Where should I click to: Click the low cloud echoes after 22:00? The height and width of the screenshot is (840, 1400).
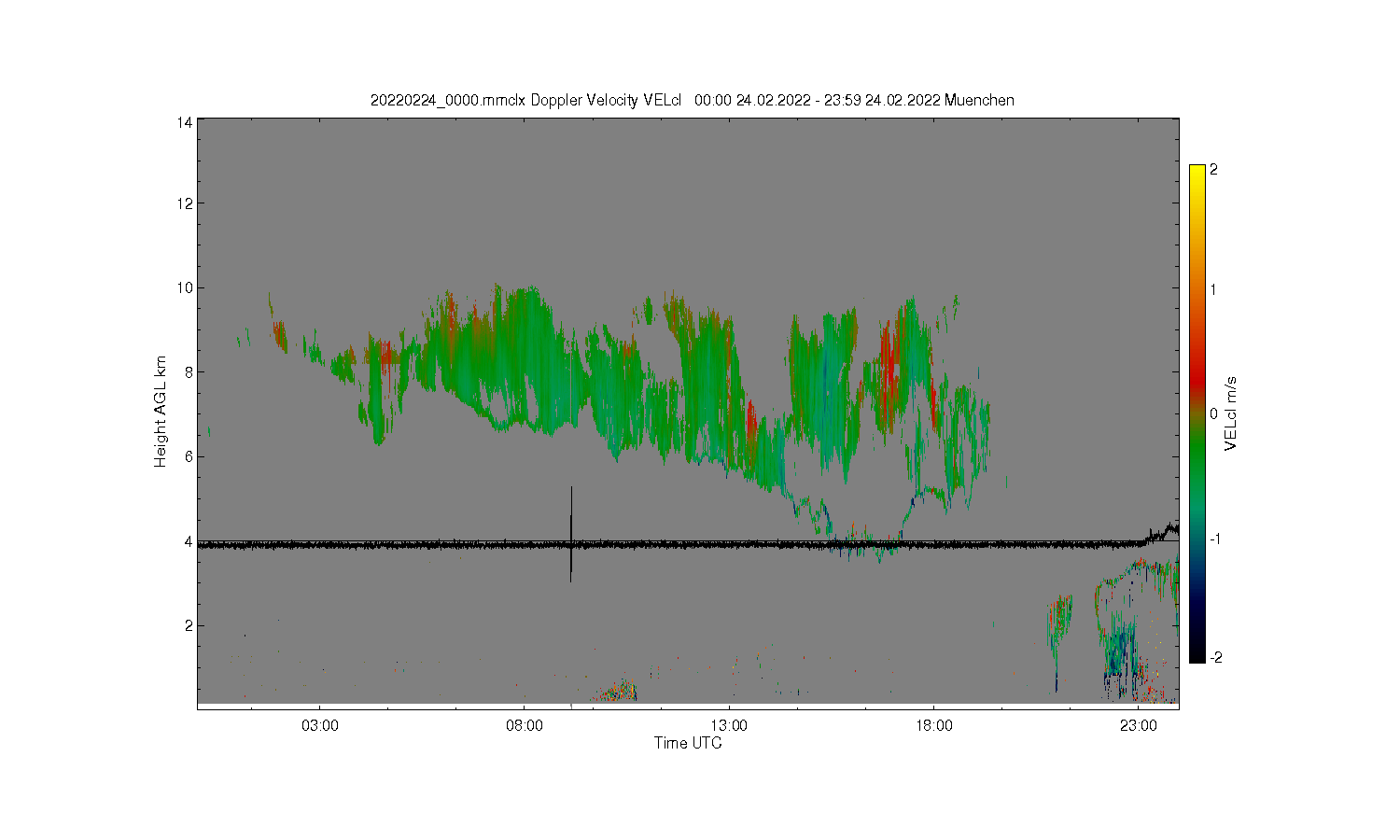point(1137,630)
